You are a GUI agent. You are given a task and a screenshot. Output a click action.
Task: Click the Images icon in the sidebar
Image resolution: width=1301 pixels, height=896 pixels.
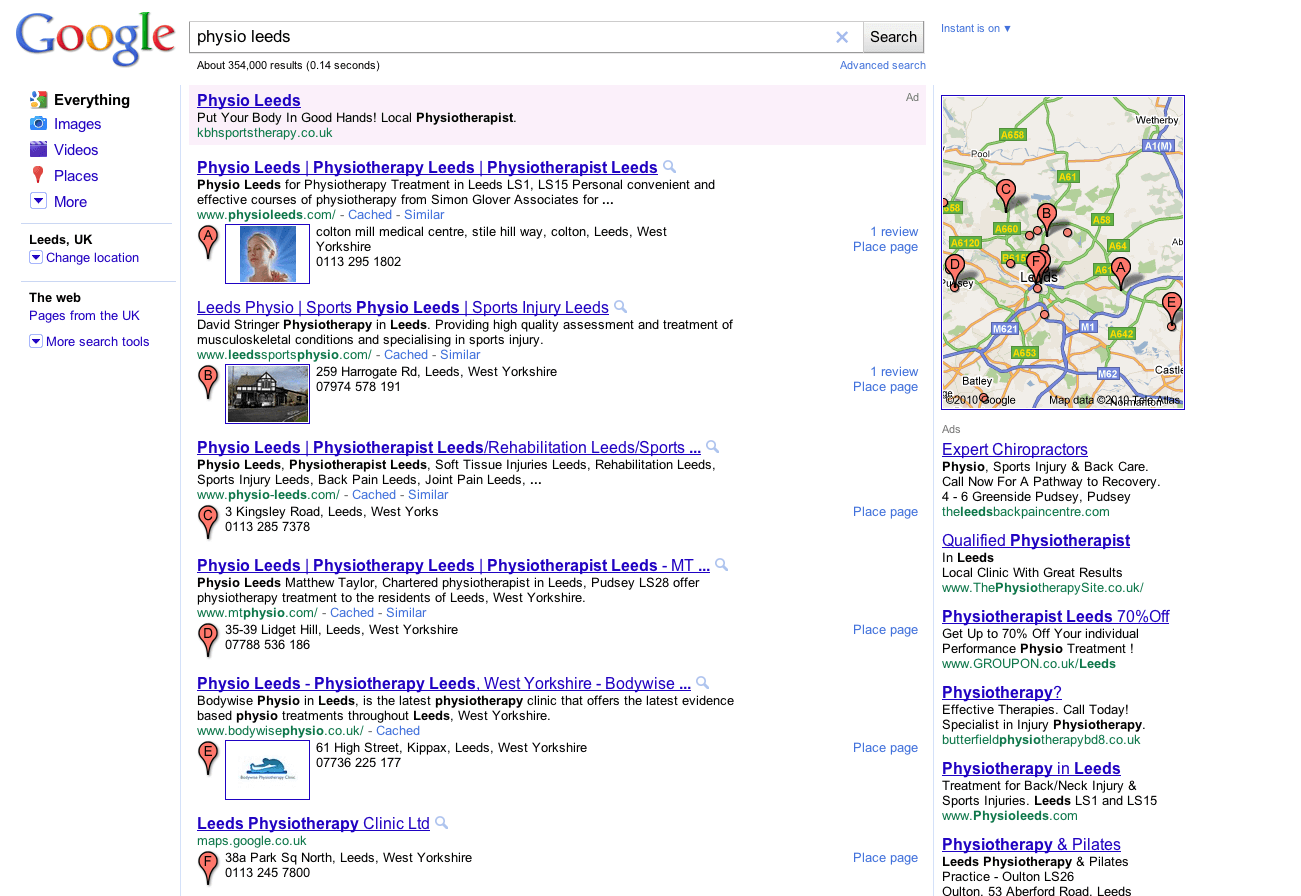click(39, 124)
